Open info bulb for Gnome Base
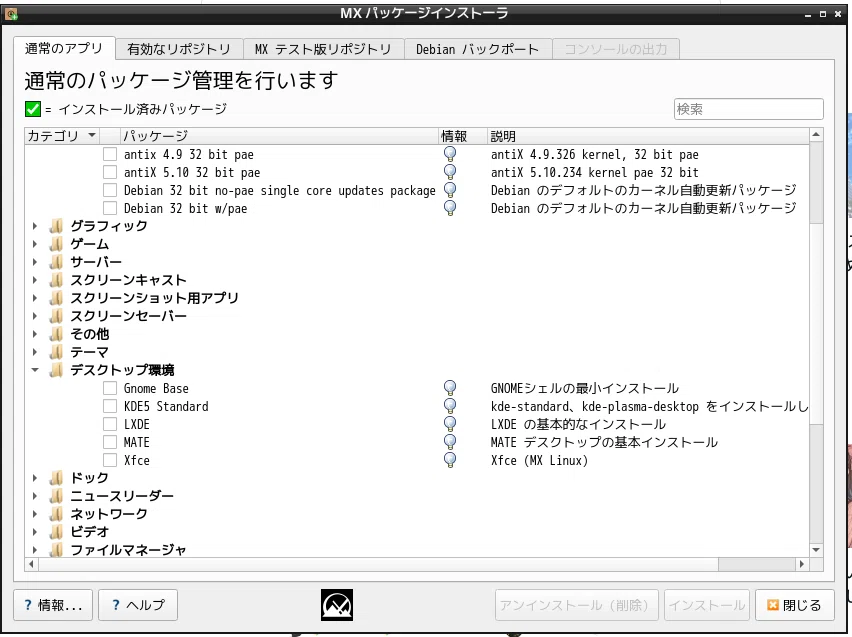 click(450, 388)
